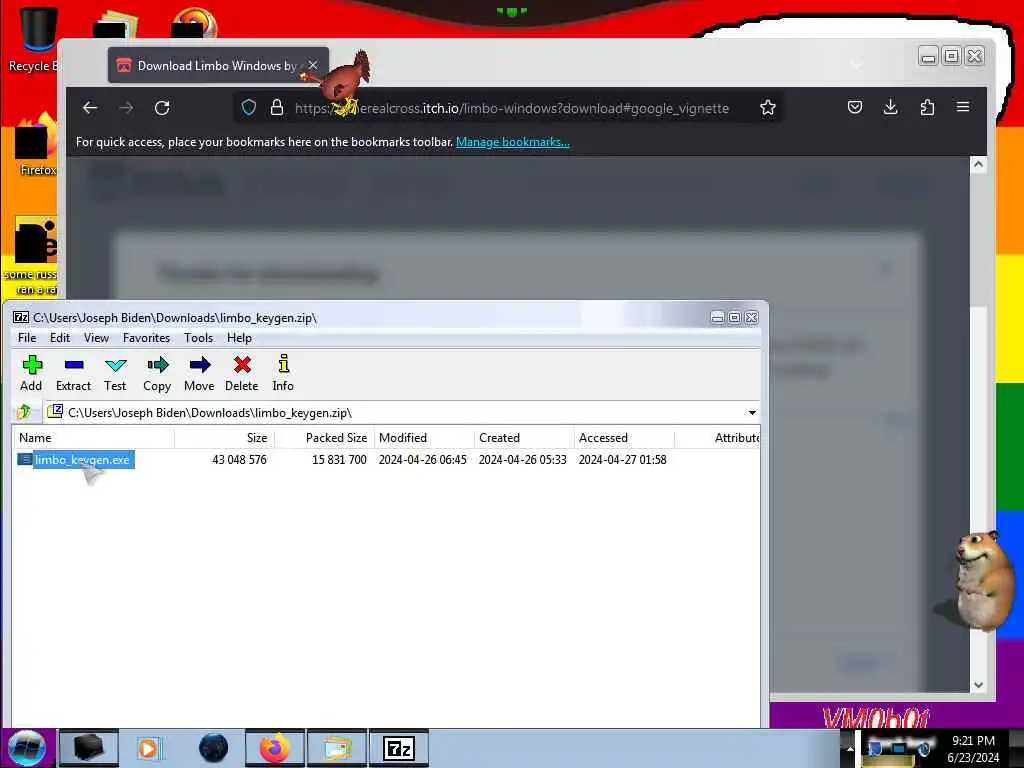Click the packed size value 15 831 700
The image size is (1024, 768).
(339, 460)
